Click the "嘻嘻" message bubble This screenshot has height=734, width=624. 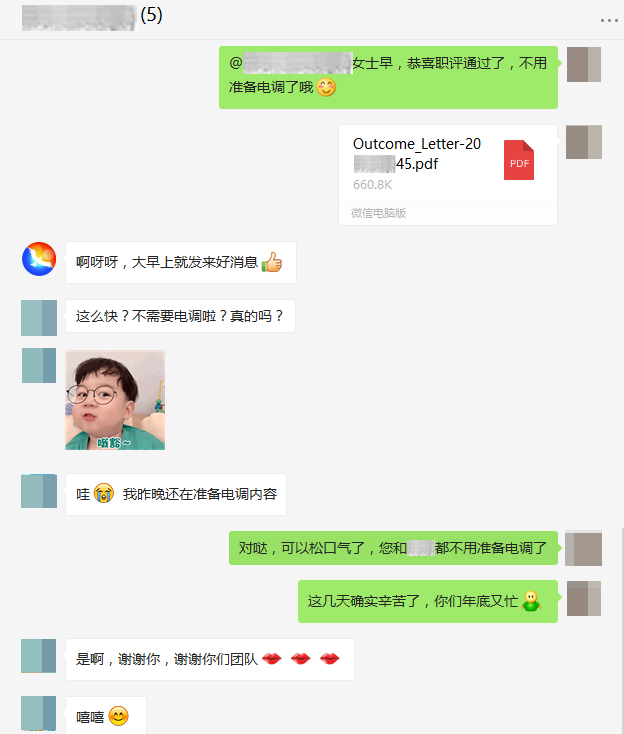[106, 716]
